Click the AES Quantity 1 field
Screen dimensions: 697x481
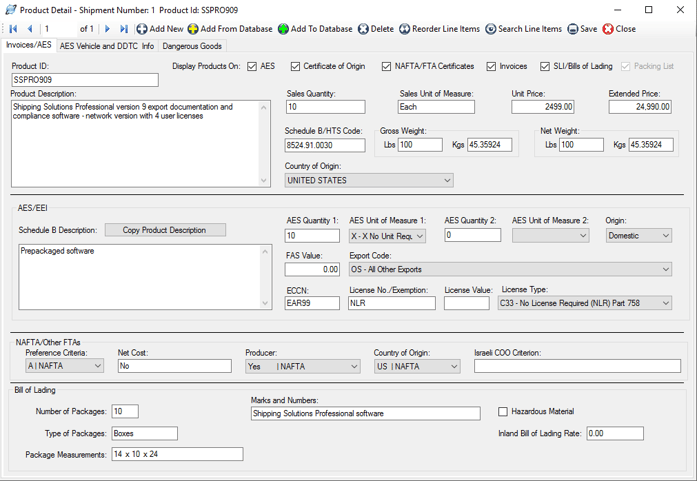[312, 236]
